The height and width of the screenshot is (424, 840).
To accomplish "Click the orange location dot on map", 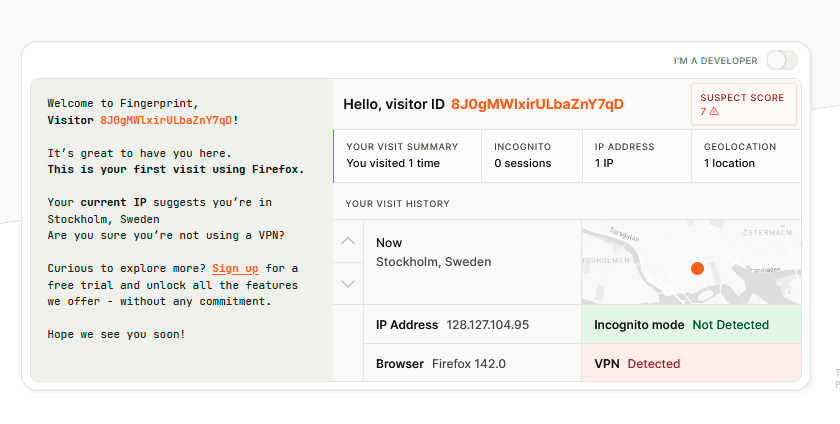I will tap(697, 268).
